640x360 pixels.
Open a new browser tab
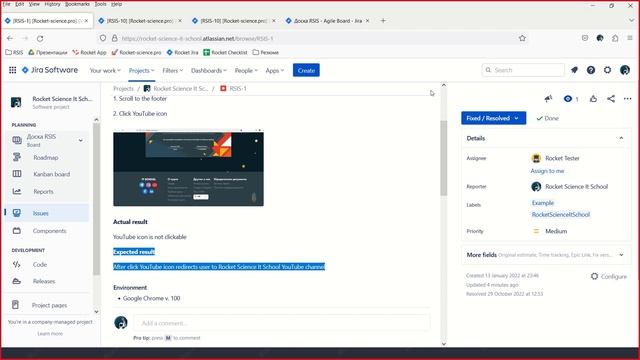[x=383, y=20]
